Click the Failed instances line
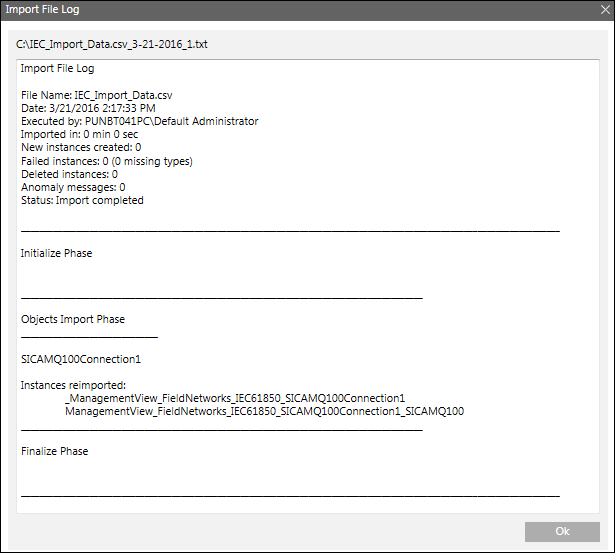 (107, 161)
